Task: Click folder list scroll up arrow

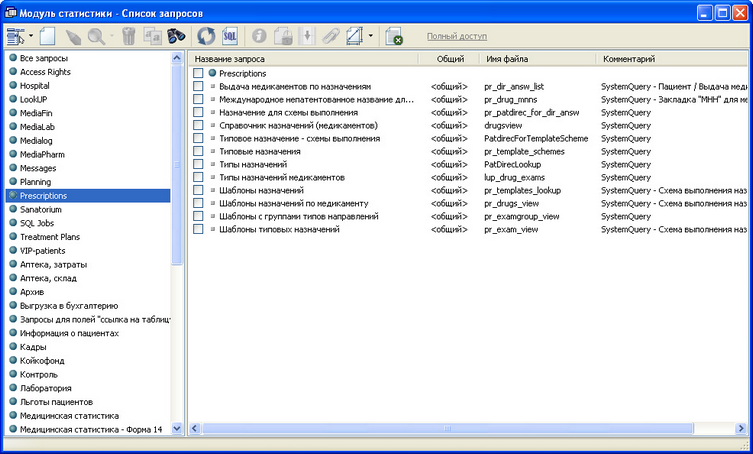Action: (x=177, y=58)
